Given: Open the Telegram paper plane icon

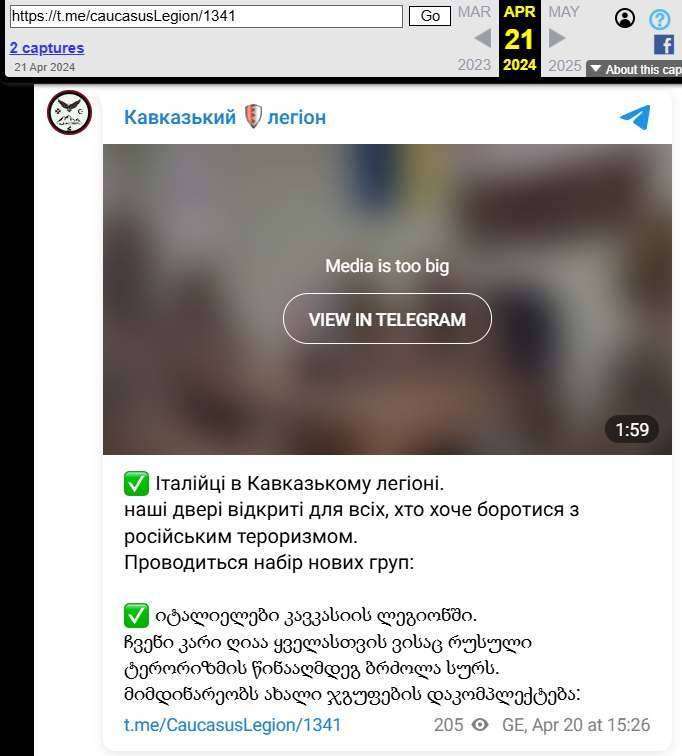Looking at the screenshot, I should [635, 117].
